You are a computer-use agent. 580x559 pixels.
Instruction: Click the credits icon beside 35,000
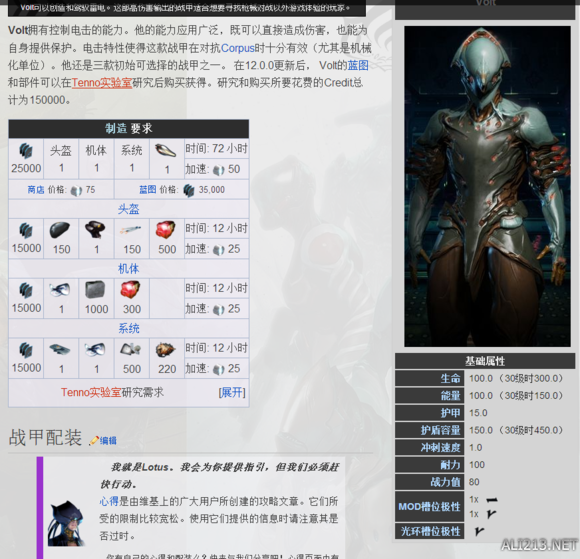(189, 190)
